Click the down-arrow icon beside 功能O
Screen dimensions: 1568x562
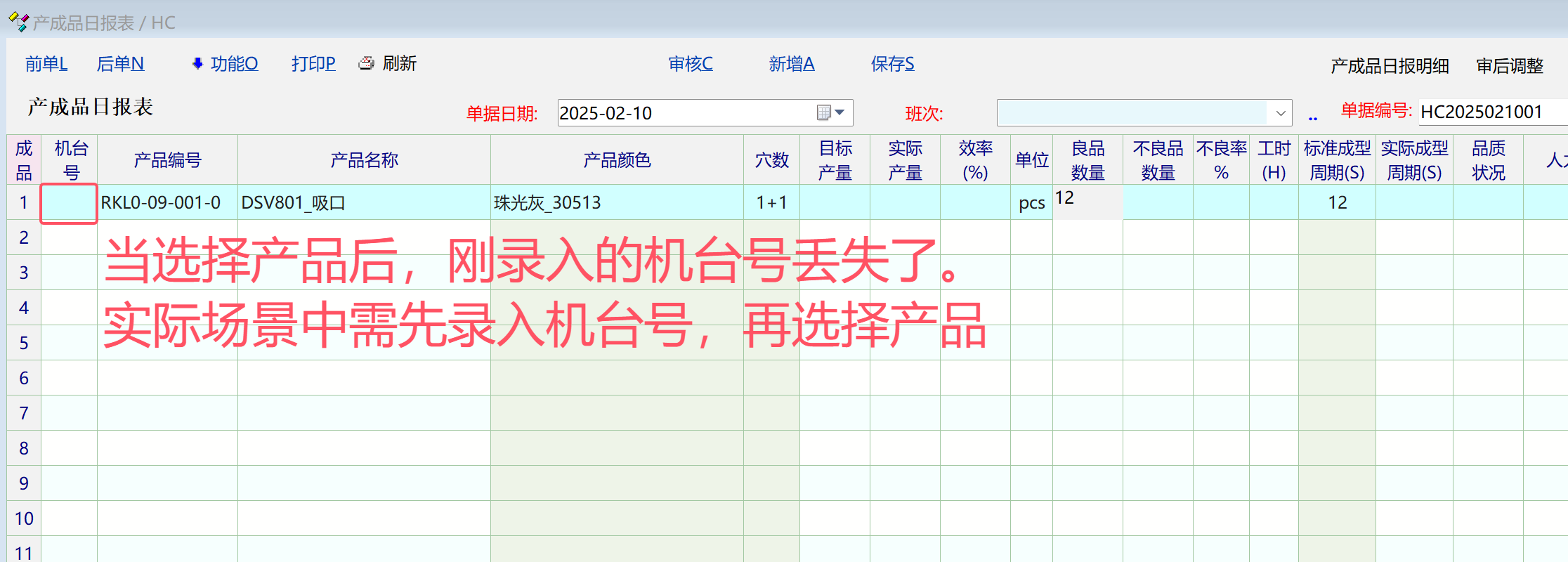(197, 64)
